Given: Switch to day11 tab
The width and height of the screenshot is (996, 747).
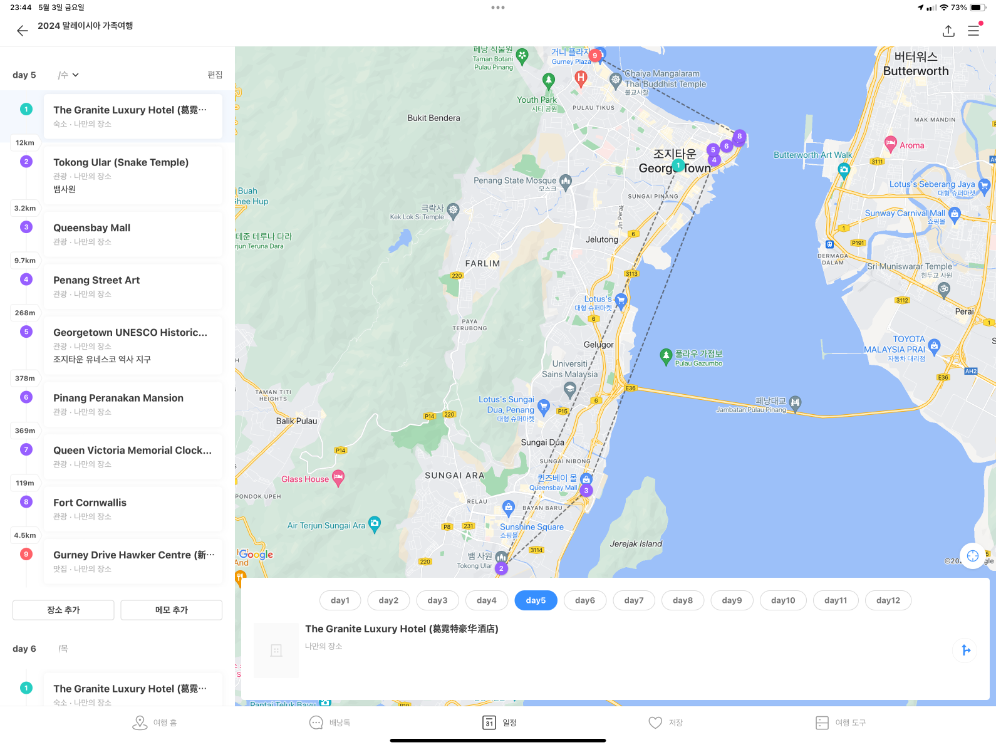Looking at the screenshot, I should click(835, 600).
